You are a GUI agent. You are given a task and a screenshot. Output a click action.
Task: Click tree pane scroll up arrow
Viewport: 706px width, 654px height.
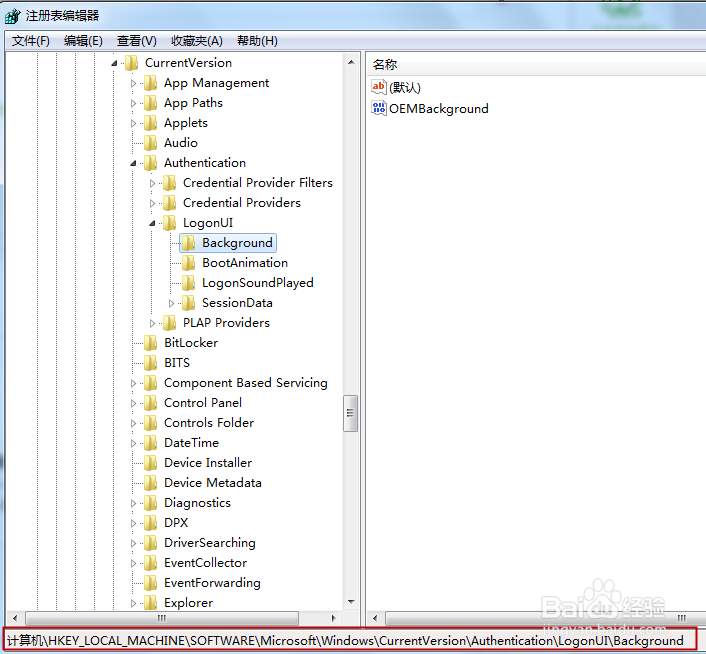pyautogui.click(x=351, y=63)
